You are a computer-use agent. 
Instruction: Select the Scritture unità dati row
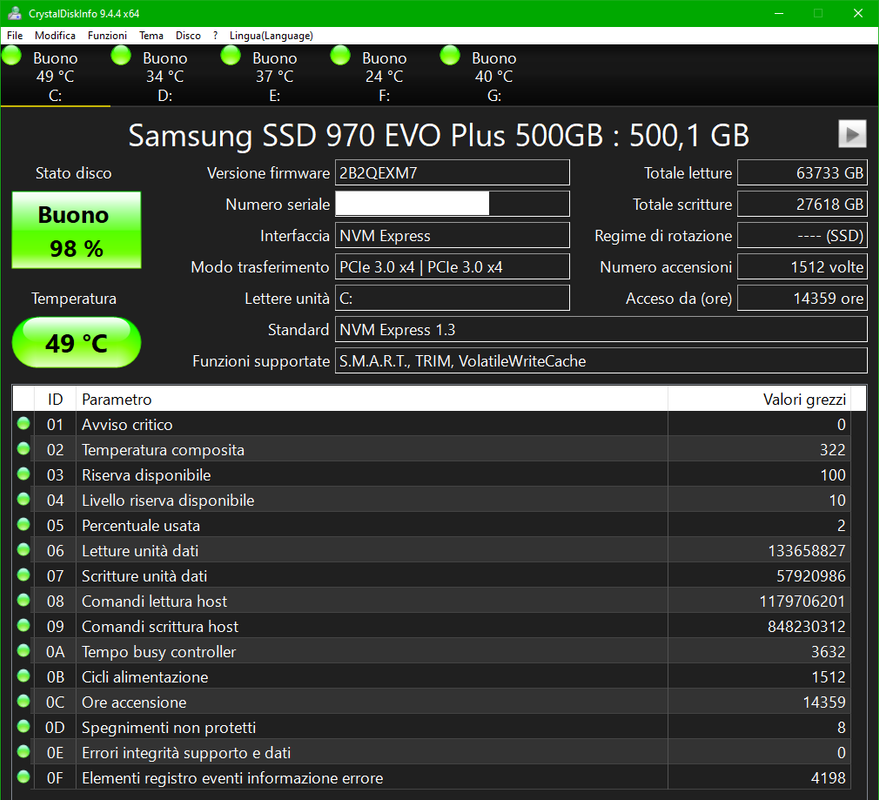click(x=431, y=576)
